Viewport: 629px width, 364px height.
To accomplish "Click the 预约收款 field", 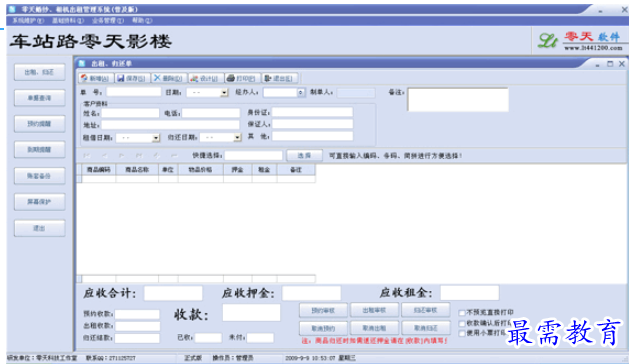I will (x=137, y=314).
